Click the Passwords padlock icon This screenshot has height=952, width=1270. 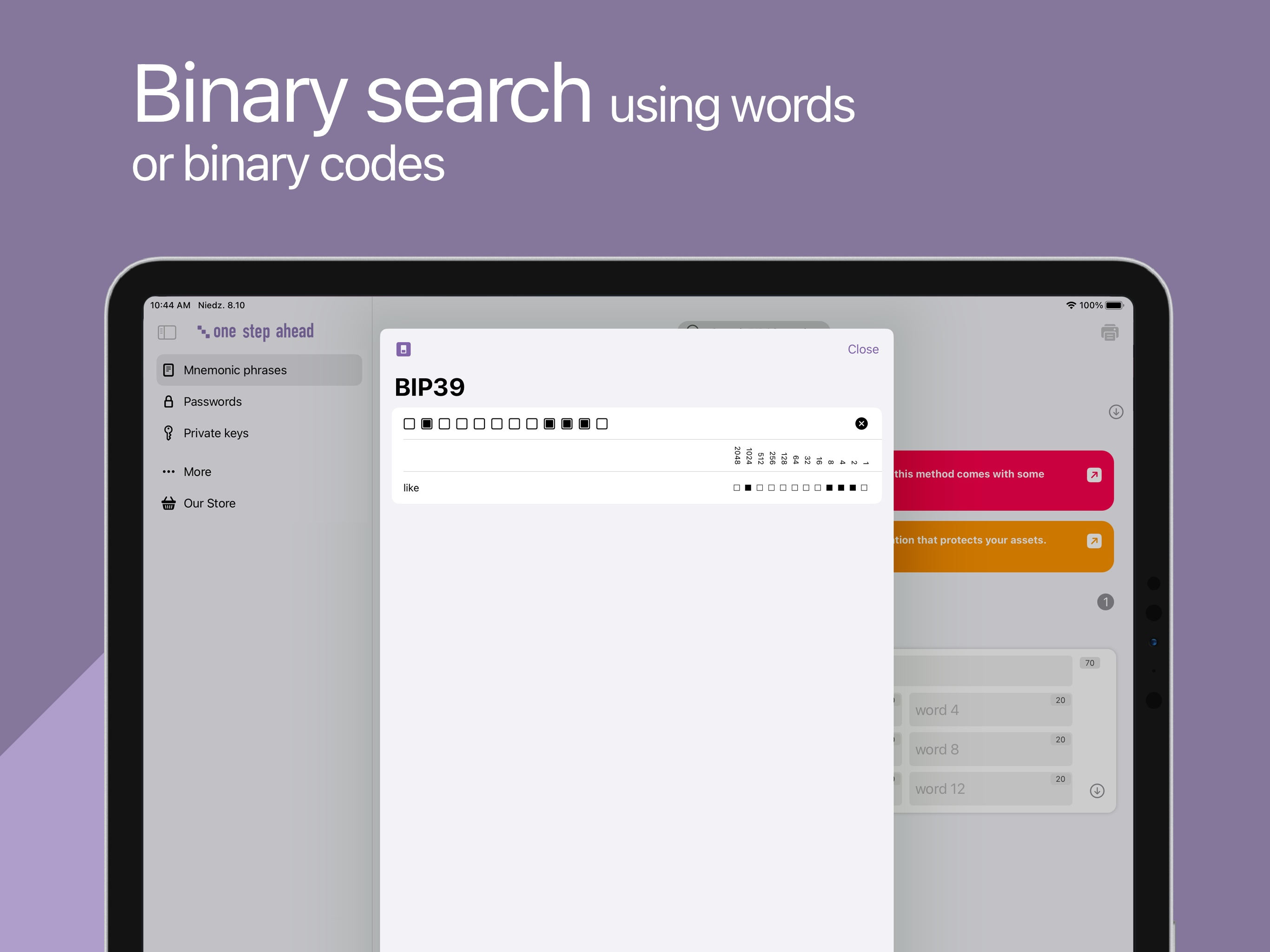click(x=168, y=401)
